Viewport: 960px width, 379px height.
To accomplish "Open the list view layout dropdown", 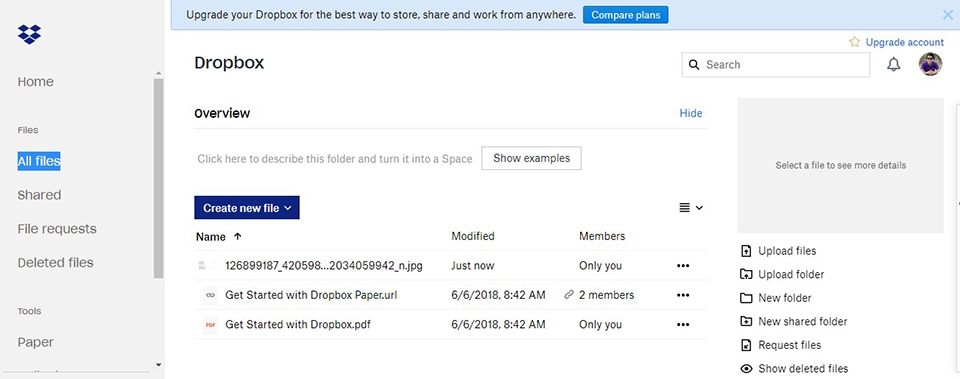I will coord(691,208).
